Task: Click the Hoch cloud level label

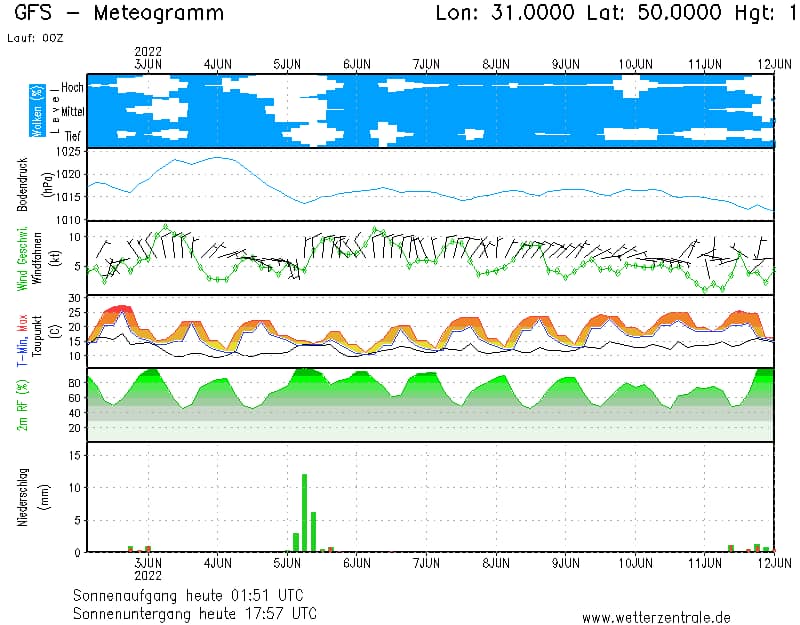Action: (x=72, y=88)
